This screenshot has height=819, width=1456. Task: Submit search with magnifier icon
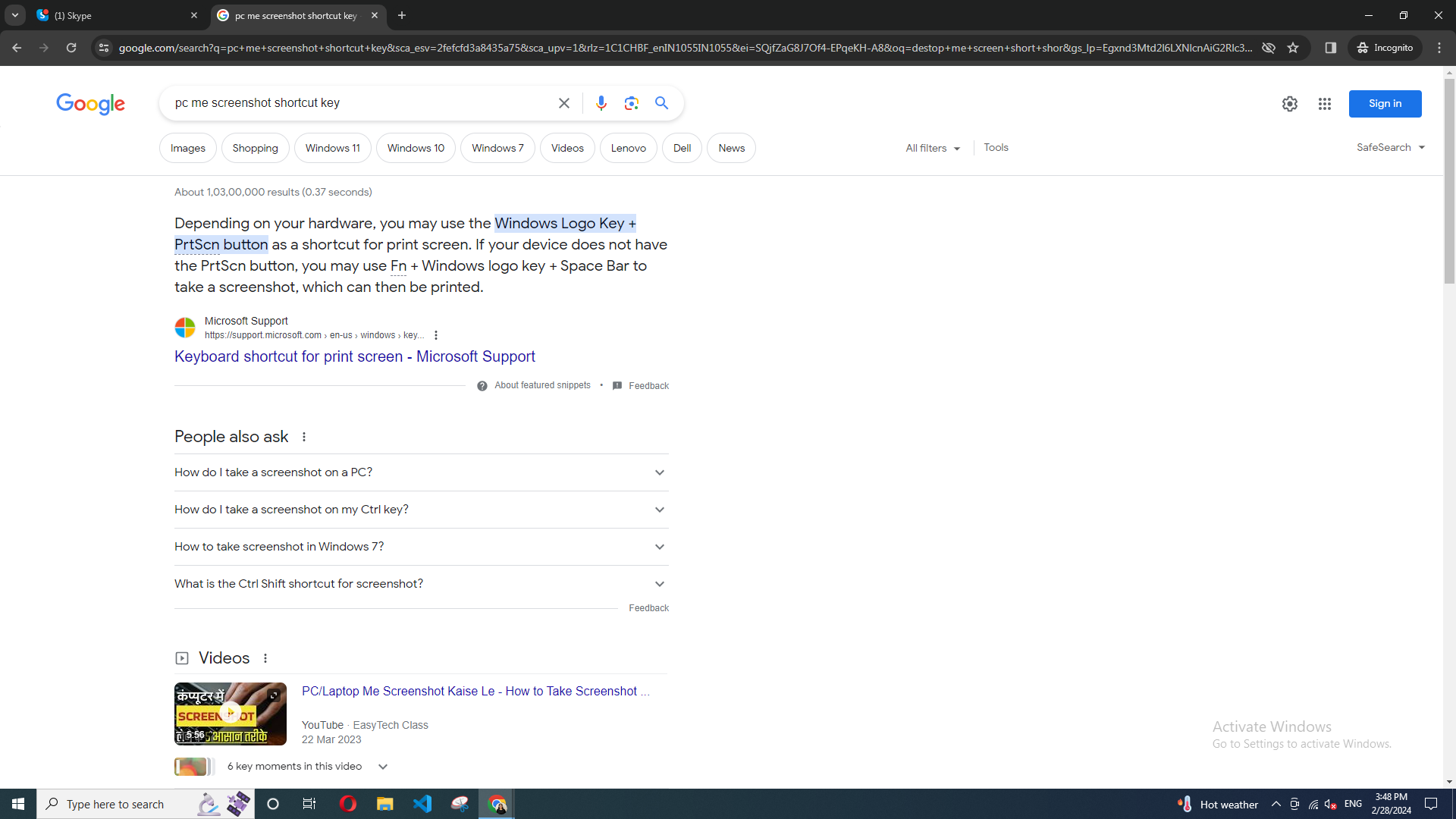(x=661, y=103)
